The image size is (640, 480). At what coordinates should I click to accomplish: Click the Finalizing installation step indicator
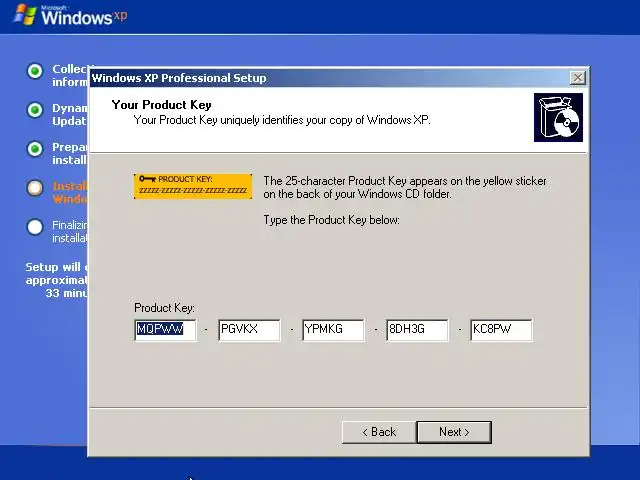[35, 227]
